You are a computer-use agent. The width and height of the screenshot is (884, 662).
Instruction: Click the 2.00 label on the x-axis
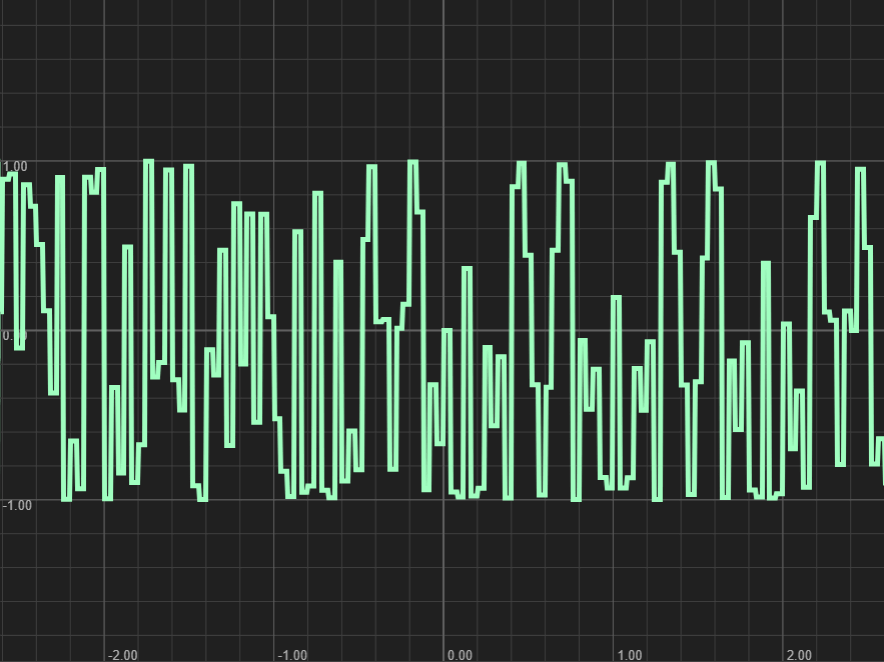pos(799,655)
